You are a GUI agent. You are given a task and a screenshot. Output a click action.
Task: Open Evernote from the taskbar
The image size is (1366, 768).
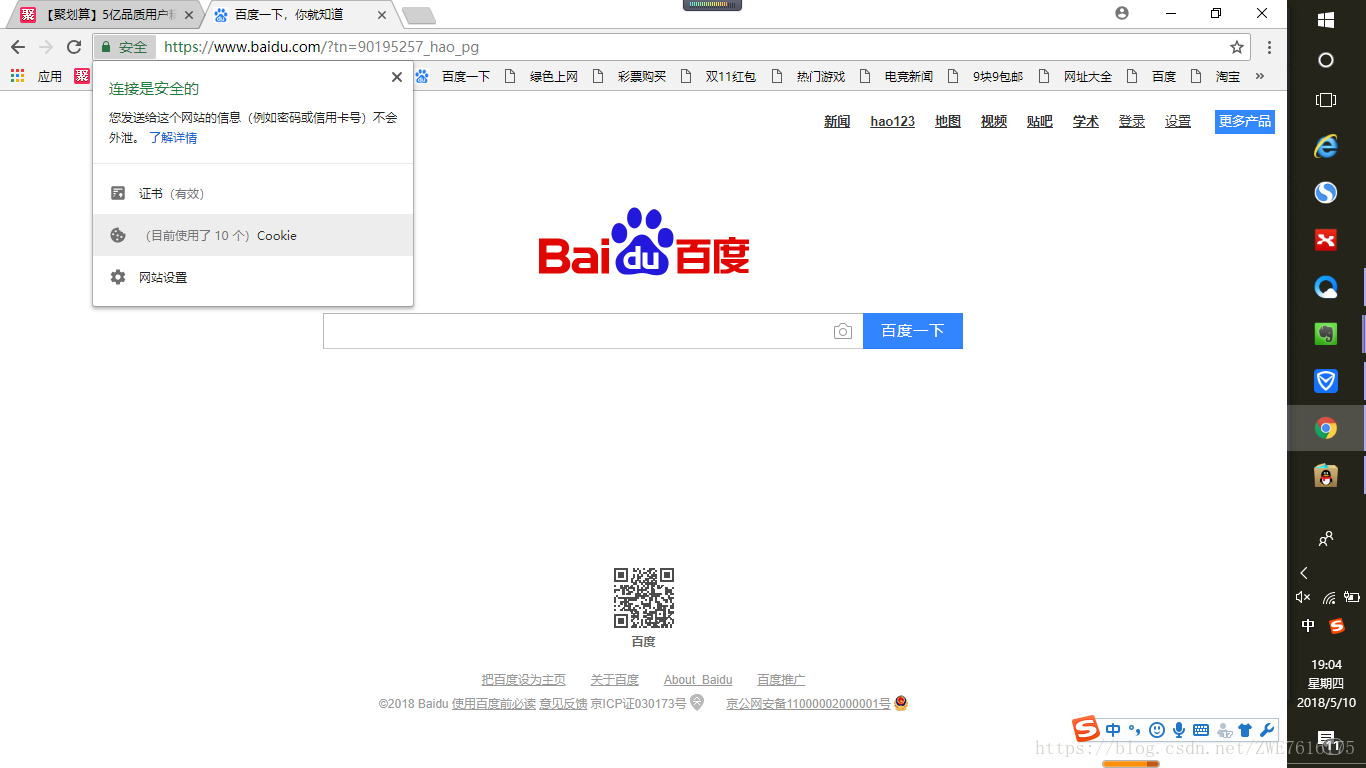coord(1326,334)
